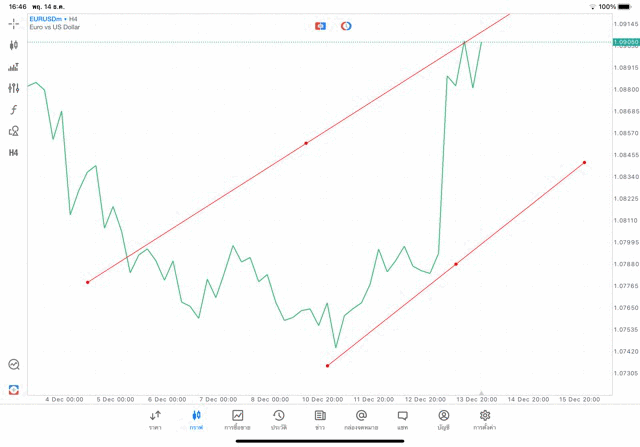Screen dimensions: 640x447
Task: Select the upper red trendline midpoint handle
Action: [306, 143]
